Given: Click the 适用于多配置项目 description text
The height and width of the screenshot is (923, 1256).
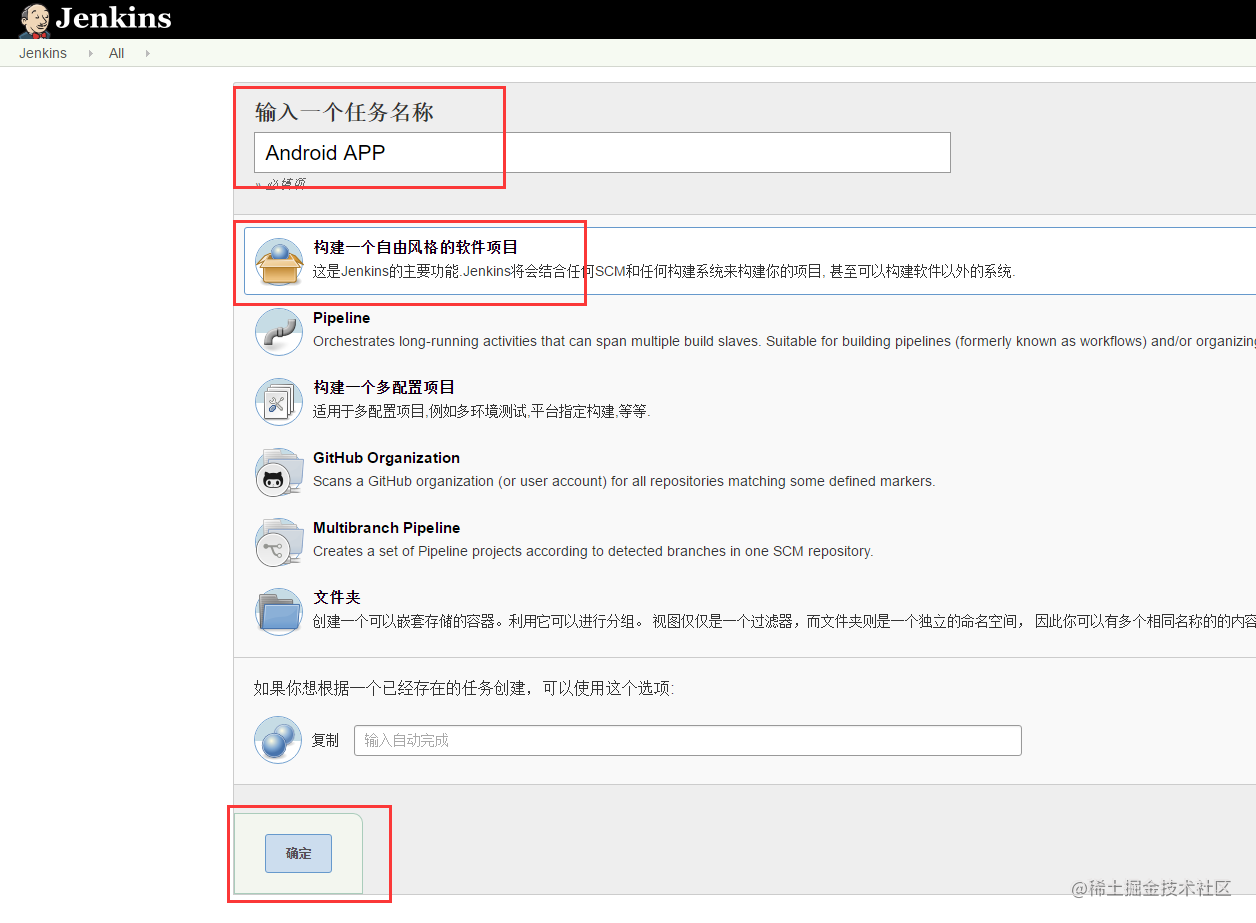Looking at the screenshot, I should click(482, 411).
